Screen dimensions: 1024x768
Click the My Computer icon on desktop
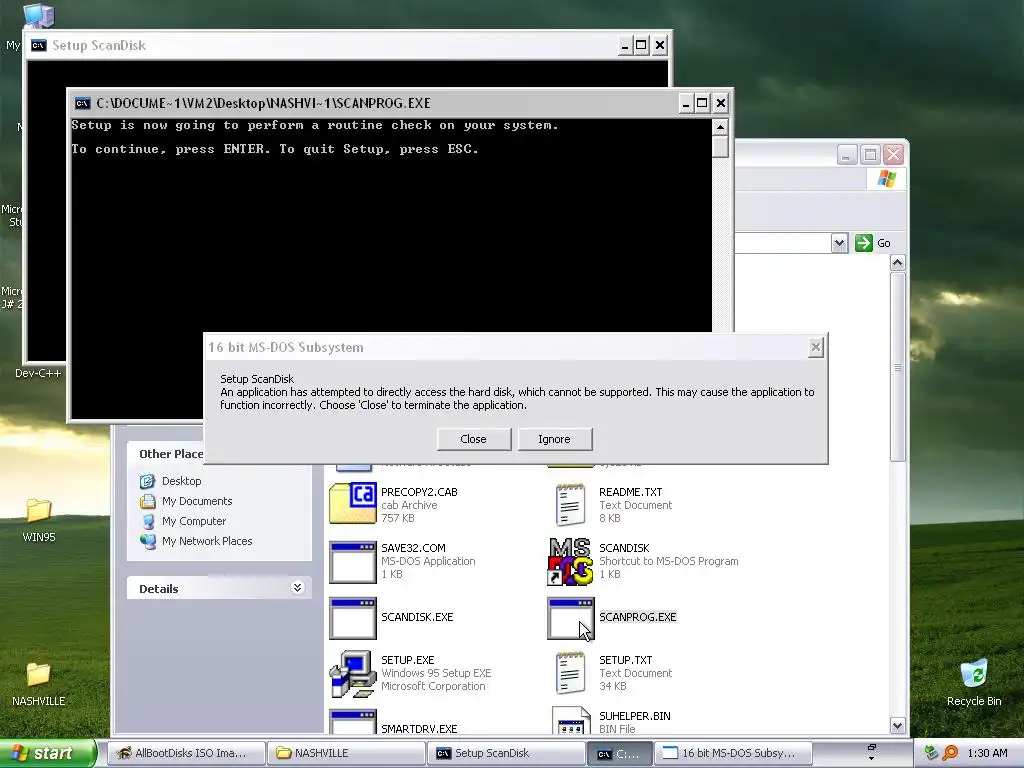point(38,14)
